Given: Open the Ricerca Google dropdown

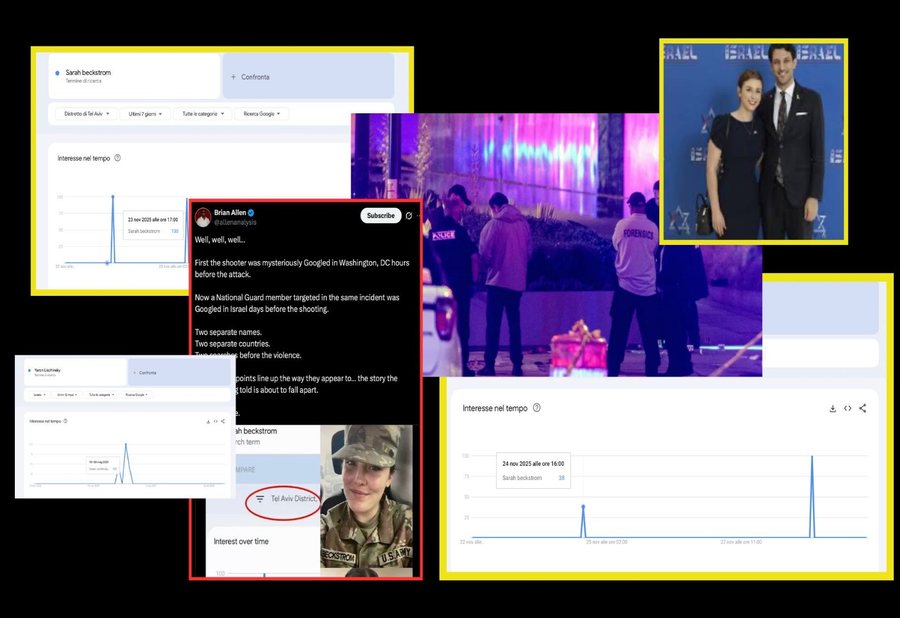Looking at the screenshot, I should 262,114.
